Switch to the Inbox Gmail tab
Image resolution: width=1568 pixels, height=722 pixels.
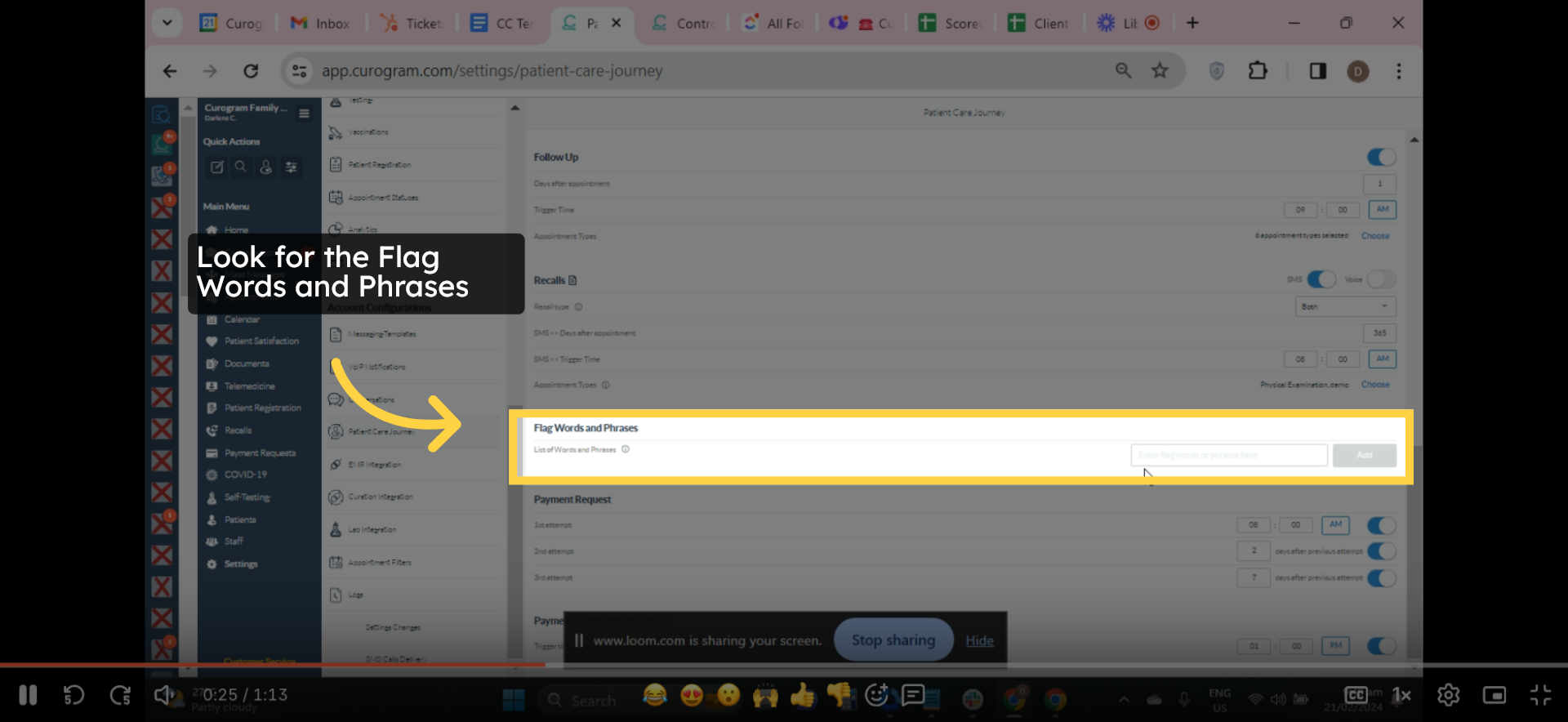click(x=321, y=23)
